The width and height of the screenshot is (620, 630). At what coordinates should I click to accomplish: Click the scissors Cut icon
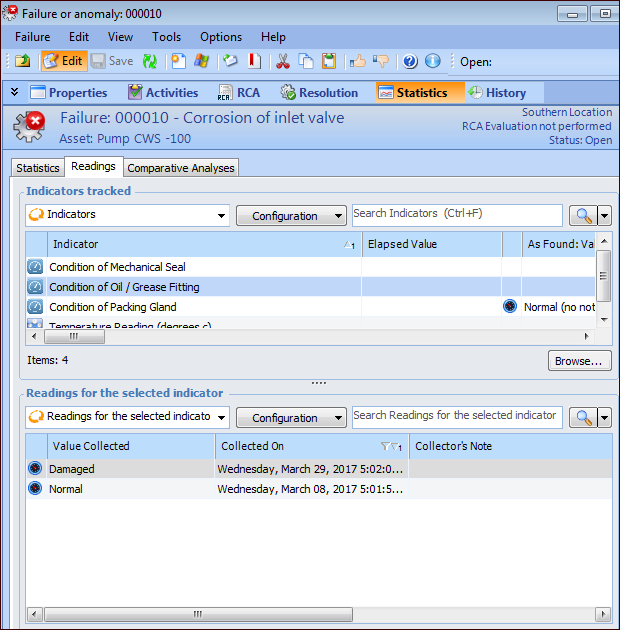(283, 61)
